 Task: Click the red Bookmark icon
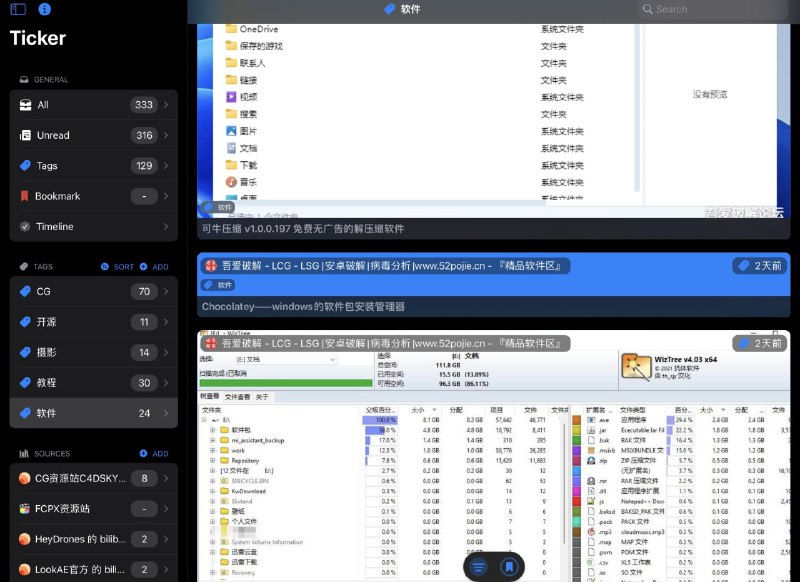[24, 196]
